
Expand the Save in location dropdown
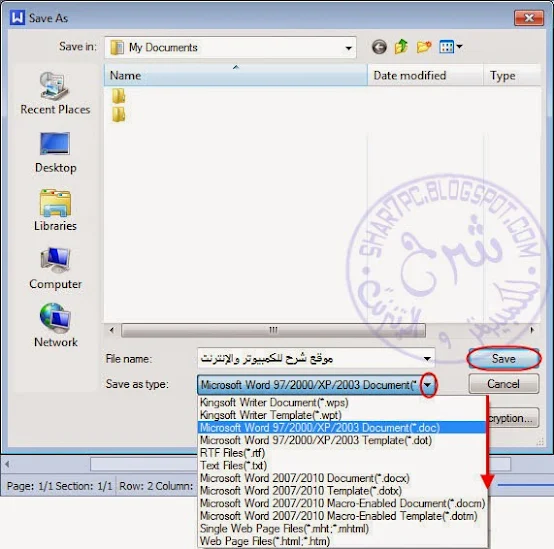[348, 48]
